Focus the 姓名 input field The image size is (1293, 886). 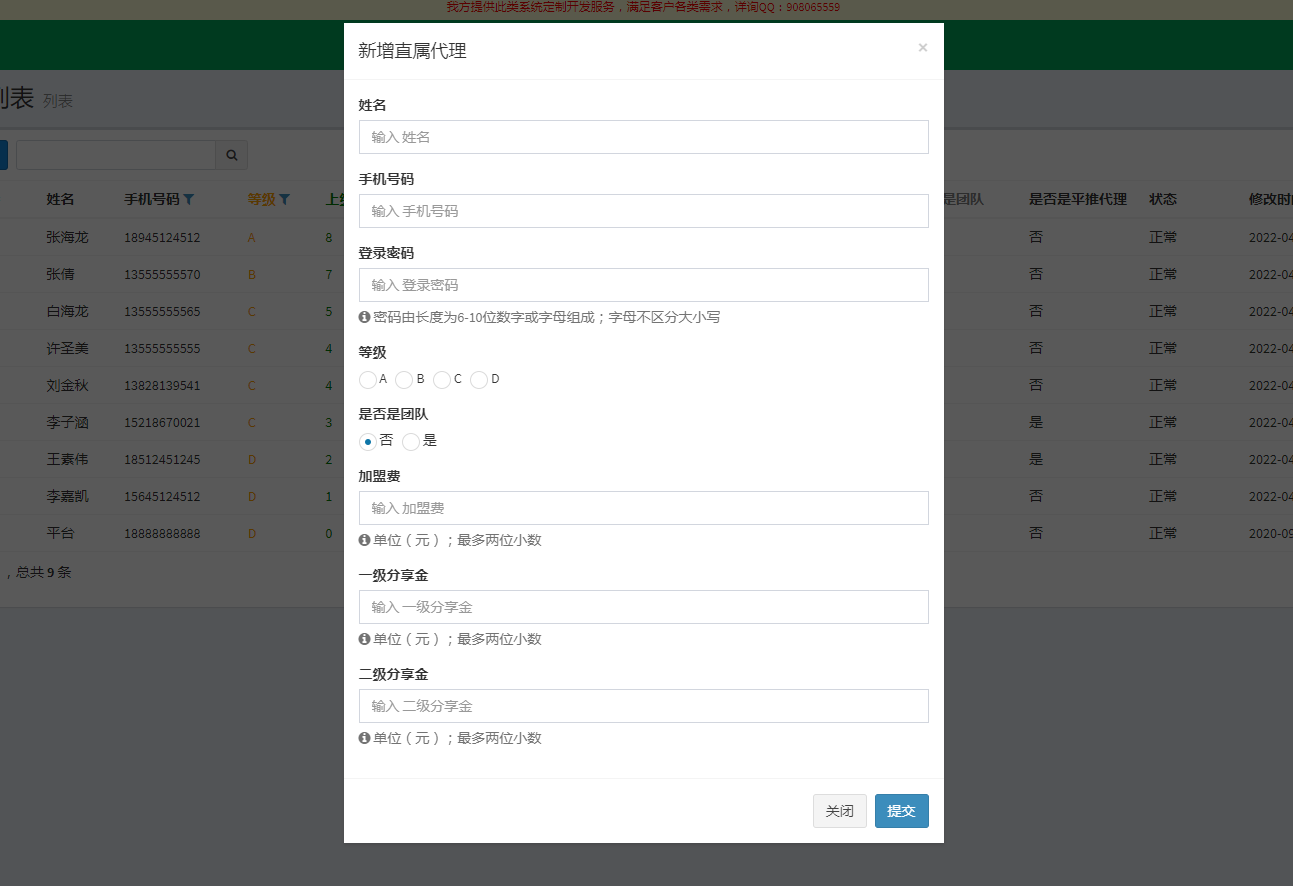tap(643, 137)
